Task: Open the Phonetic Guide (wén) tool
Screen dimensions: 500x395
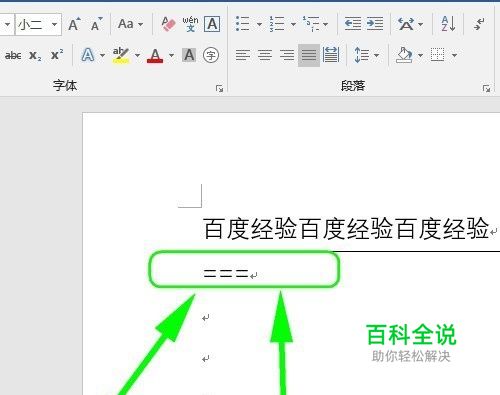Action: tap(190, 24)
